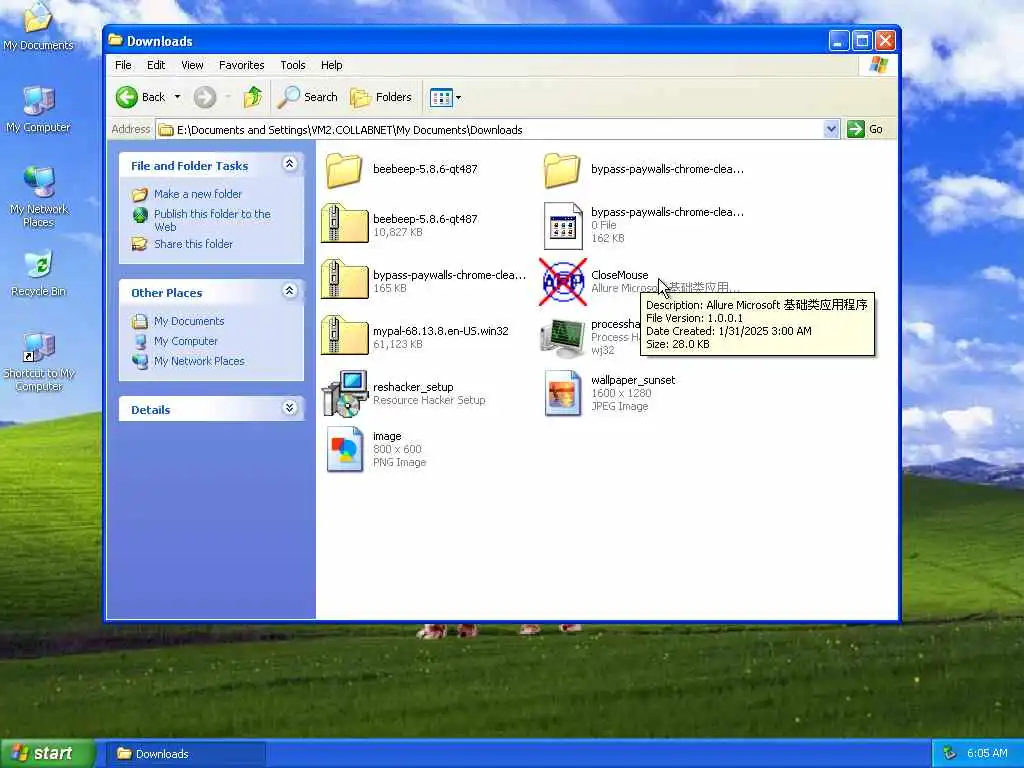Select the reshacker_setup installer icon
1024x768 pixels.
(x=345, y=393)
